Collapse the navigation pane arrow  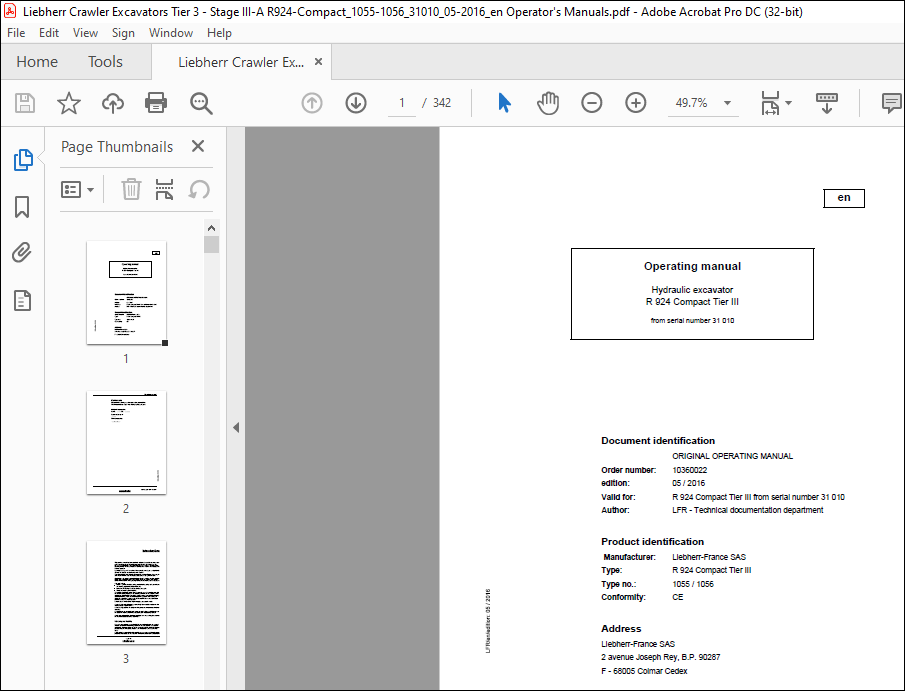pos(235,428)
